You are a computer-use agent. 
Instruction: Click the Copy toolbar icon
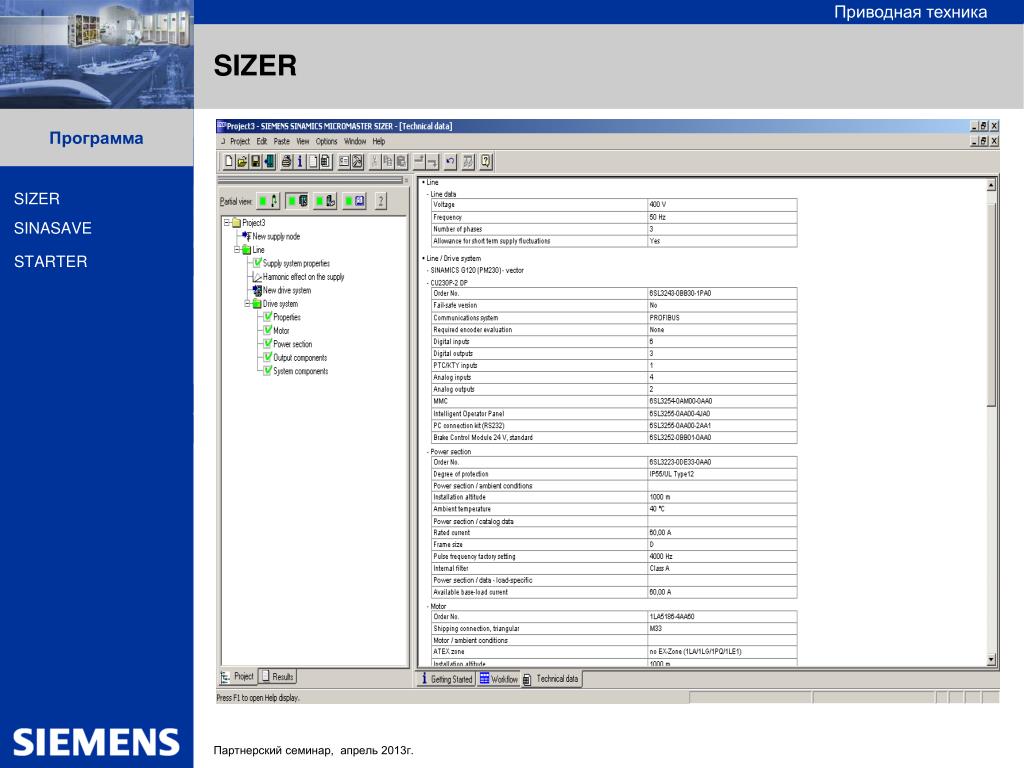[388, 161]
